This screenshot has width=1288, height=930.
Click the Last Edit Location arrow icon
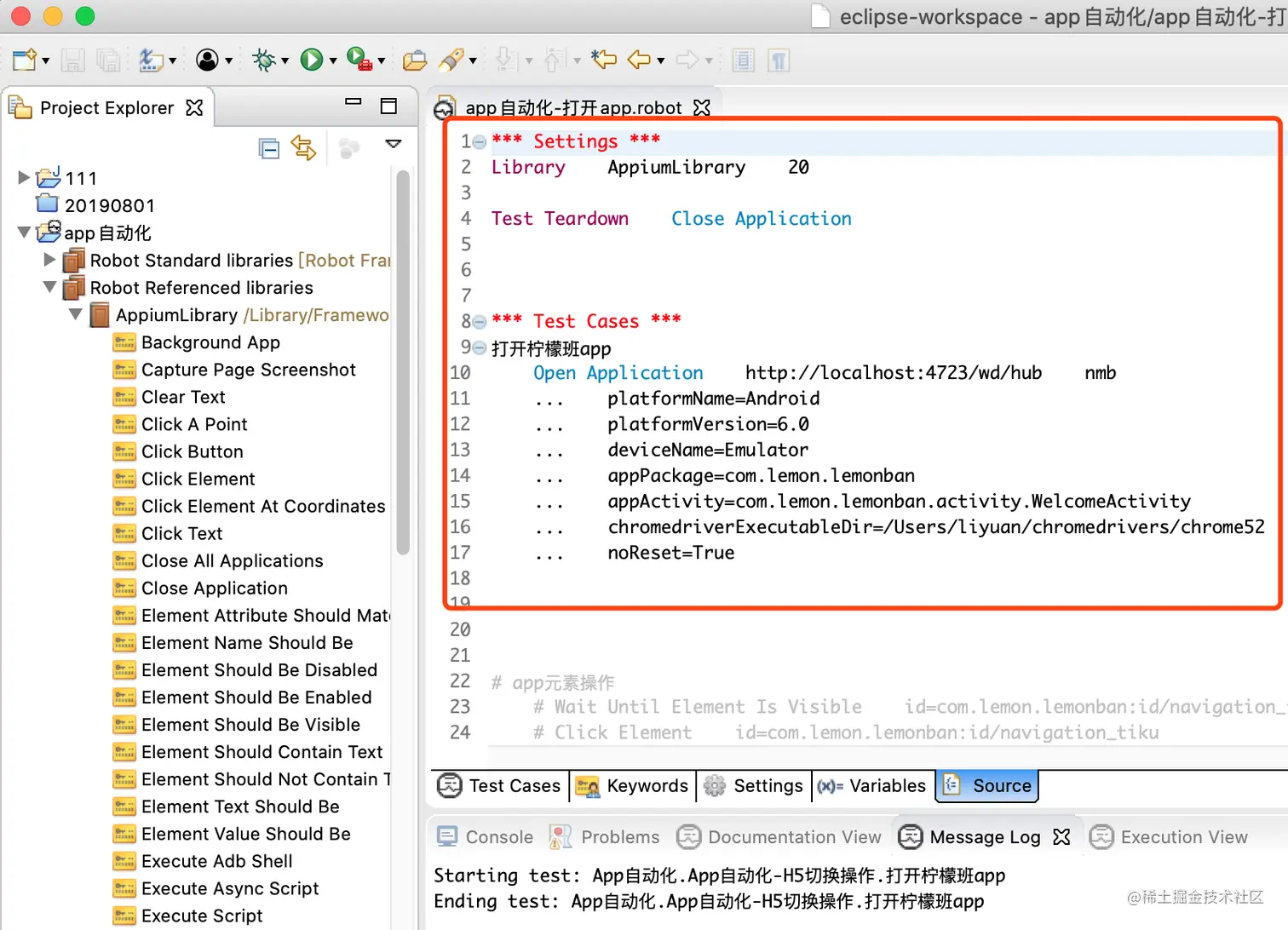coord(604,60)
